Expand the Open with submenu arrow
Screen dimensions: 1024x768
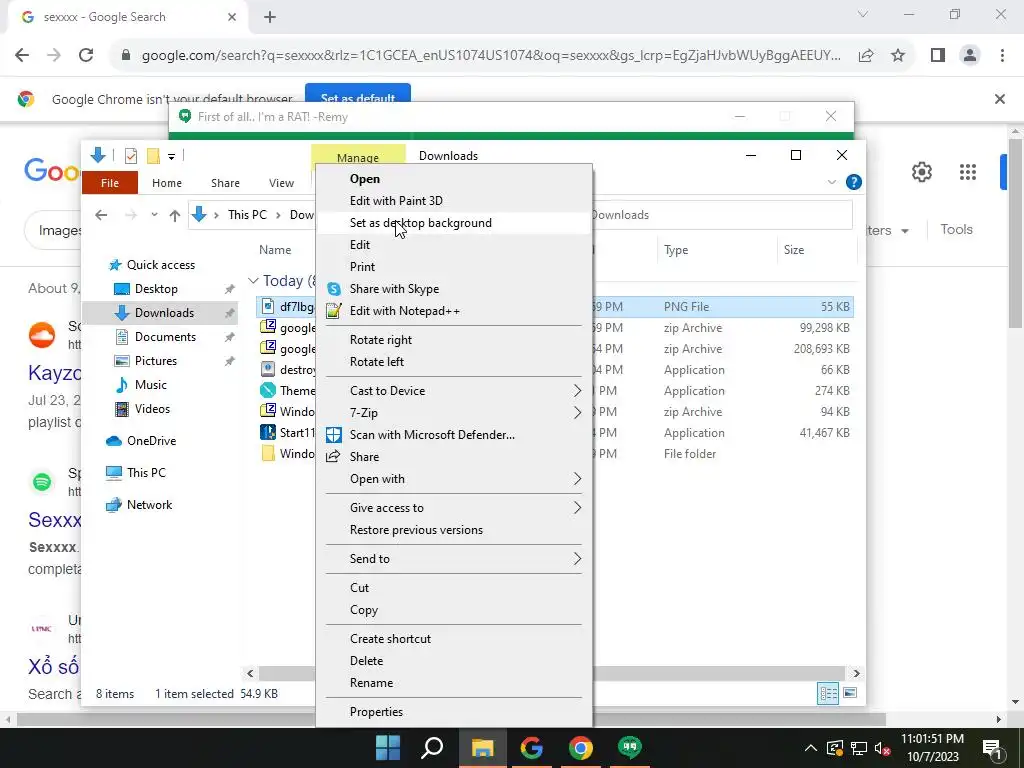[577, 479]
